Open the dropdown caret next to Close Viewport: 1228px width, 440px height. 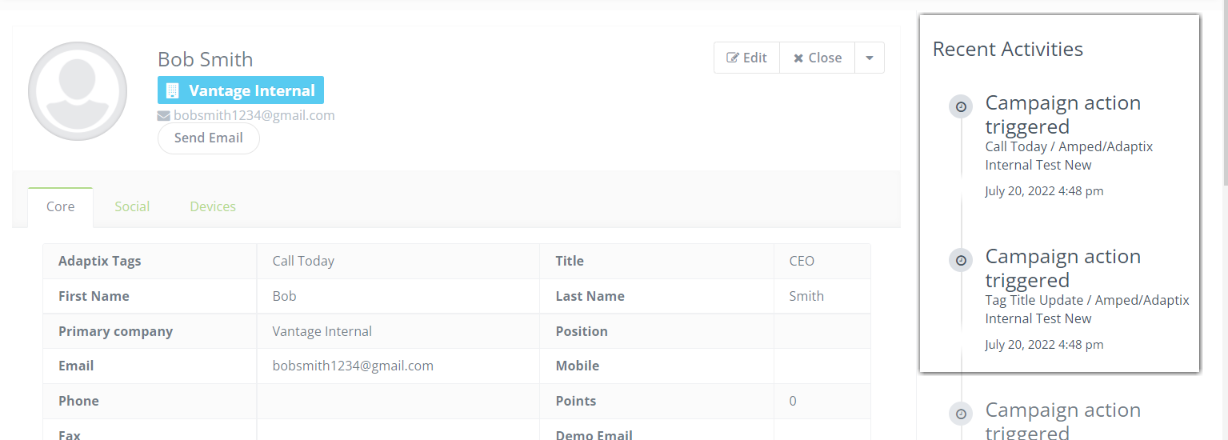(x=869, y=58)
